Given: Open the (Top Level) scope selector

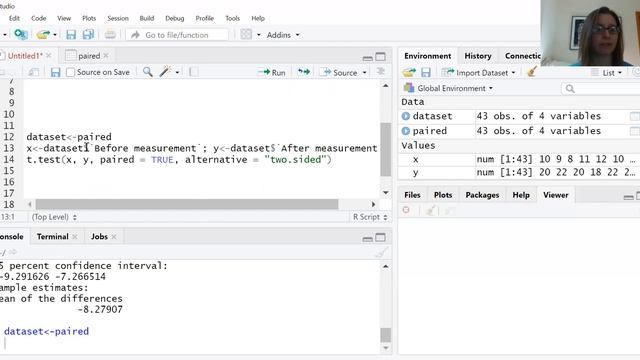Looking at the screenshot, I should tap(54, 217).
